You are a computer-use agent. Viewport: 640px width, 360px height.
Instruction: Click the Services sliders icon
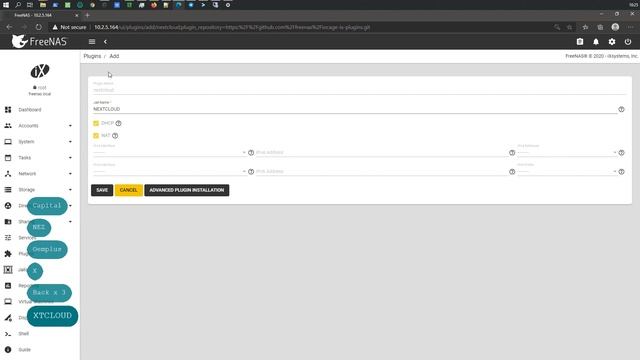point(8,238)
